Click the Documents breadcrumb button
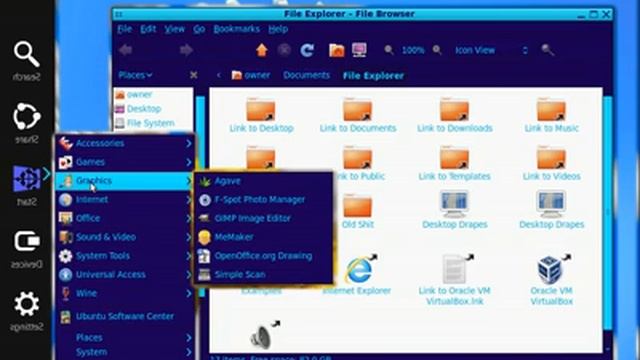The height and width of the screenshot is (360, 640). (307, 76)
